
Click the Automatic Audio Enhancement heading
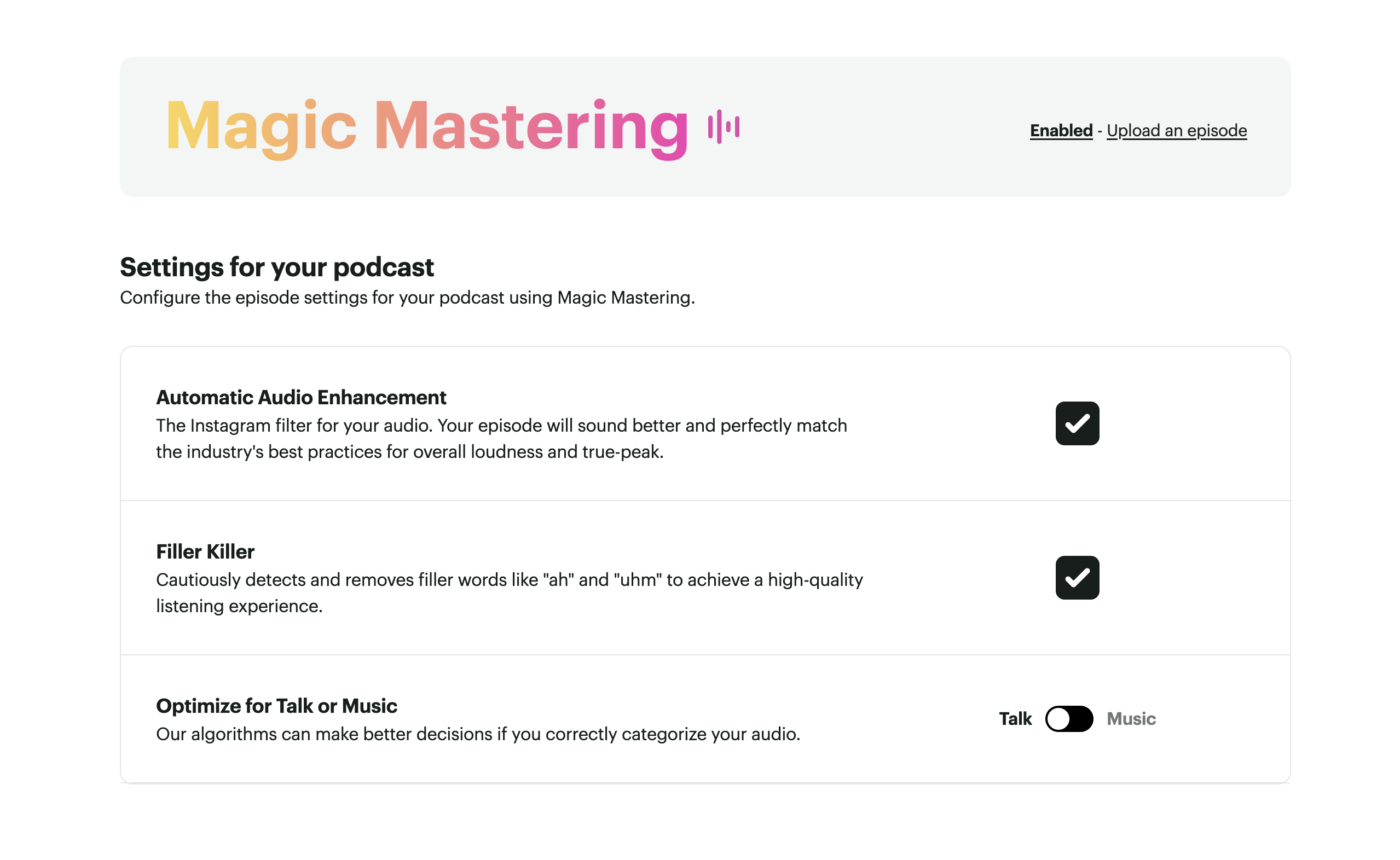click(x=301, y=397)
